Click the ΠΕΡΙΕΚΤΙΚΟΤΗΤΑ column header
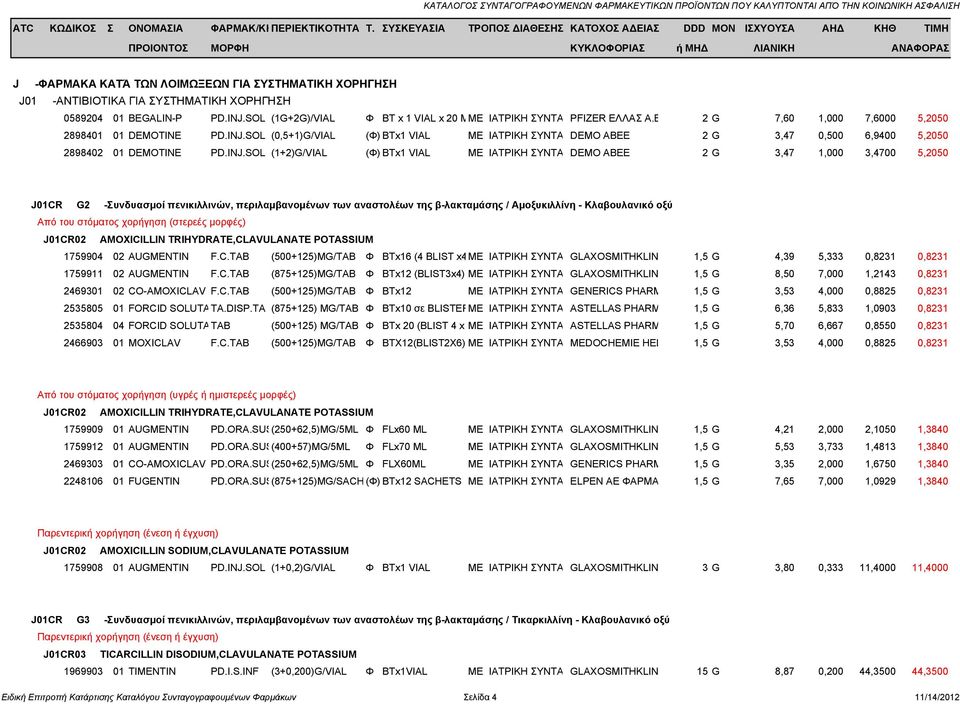This screenshot has width=960, height=704. tap(315, 28)
